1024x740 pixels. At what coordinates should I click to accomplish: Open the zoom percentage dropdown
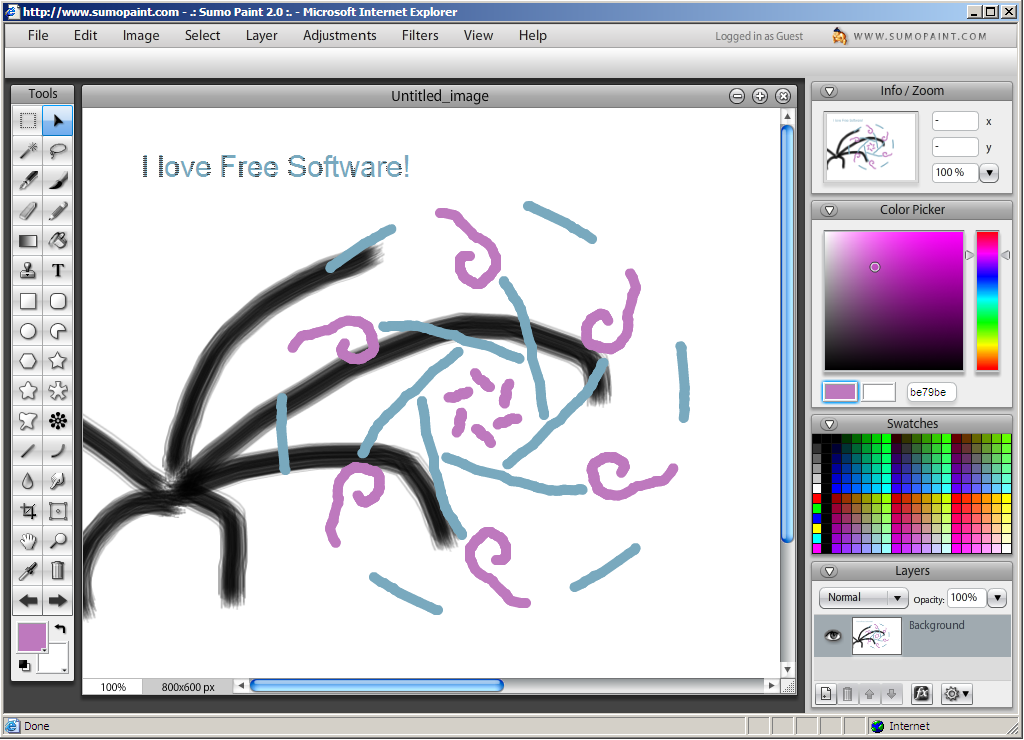pyautogui.click(x=989, y=173)
